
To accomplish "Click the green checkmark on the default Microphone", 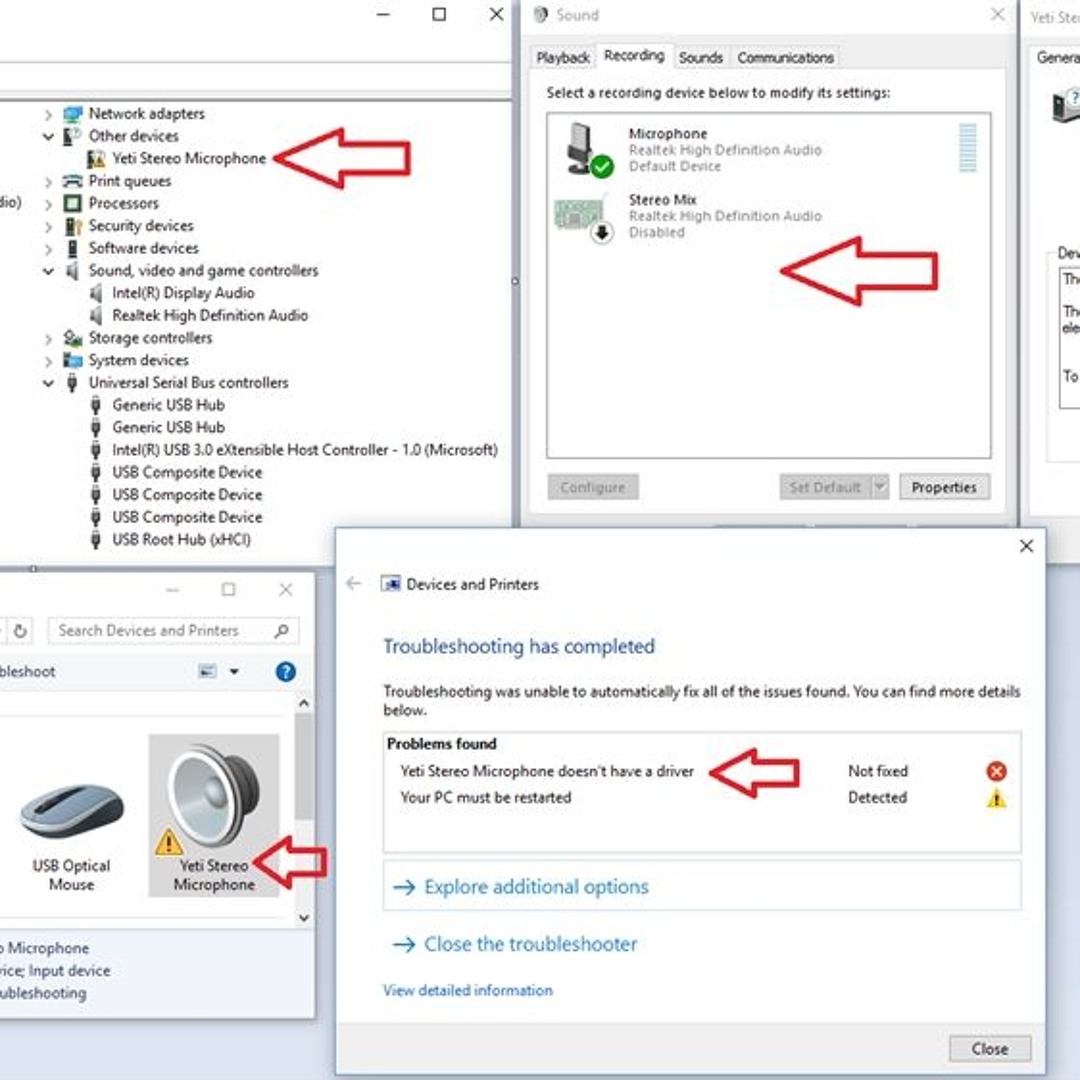I will point(600,166).
